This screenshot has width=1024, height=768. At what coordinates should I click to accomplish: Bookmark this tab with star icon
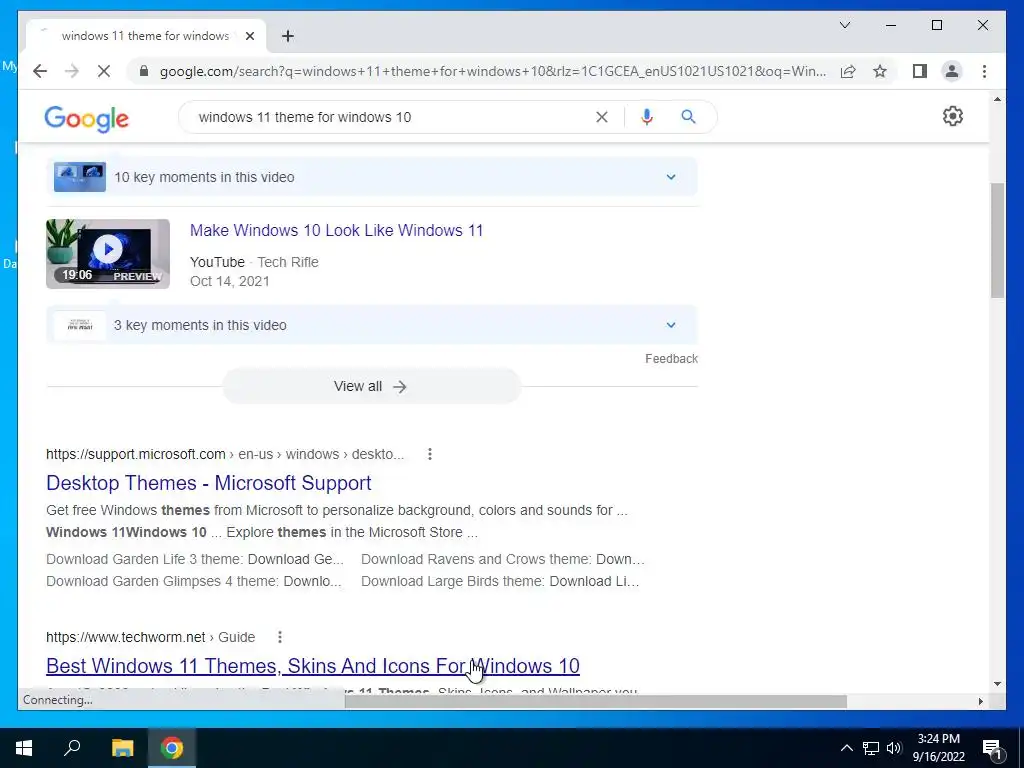click(880, 71)
